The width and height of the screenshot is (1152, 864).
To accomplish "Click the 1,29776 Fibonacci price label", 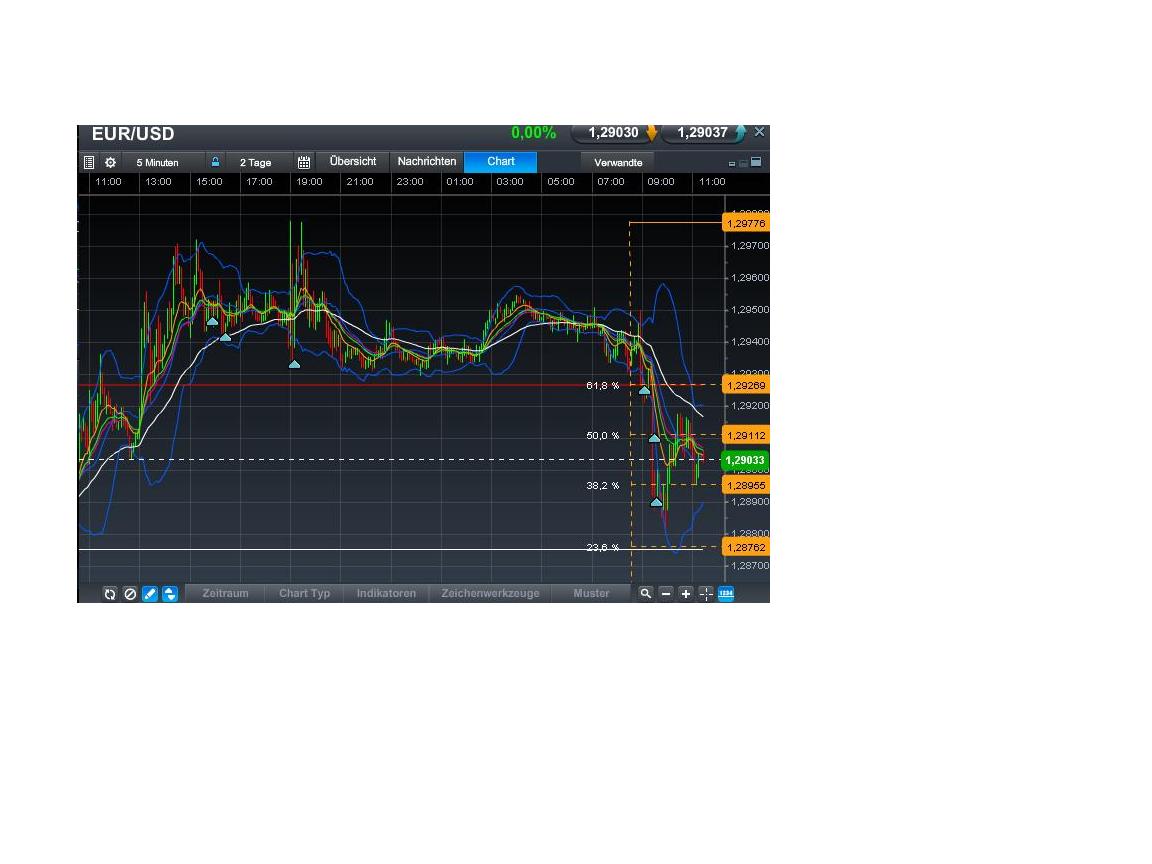I will coord(746,223).
